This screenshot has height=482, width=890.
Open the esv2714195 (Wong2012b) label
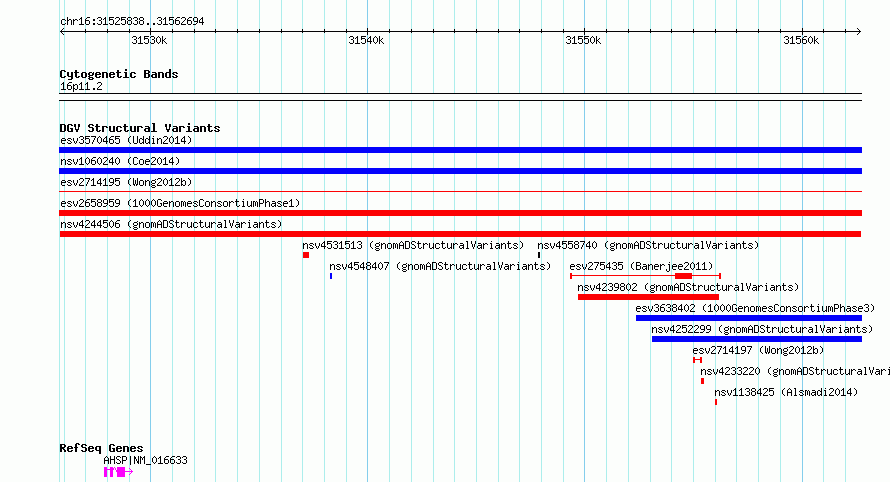[126, 182]
